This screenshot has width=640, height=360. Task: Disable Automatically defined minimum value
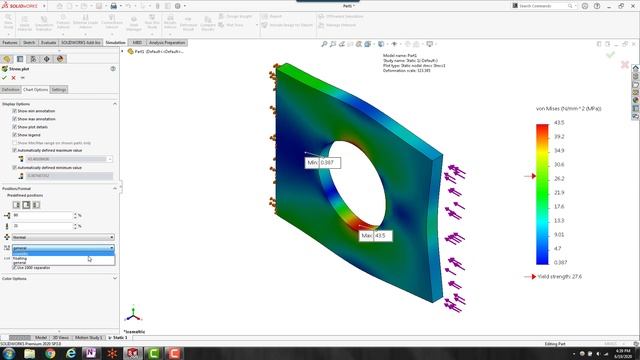pos(15,167)
